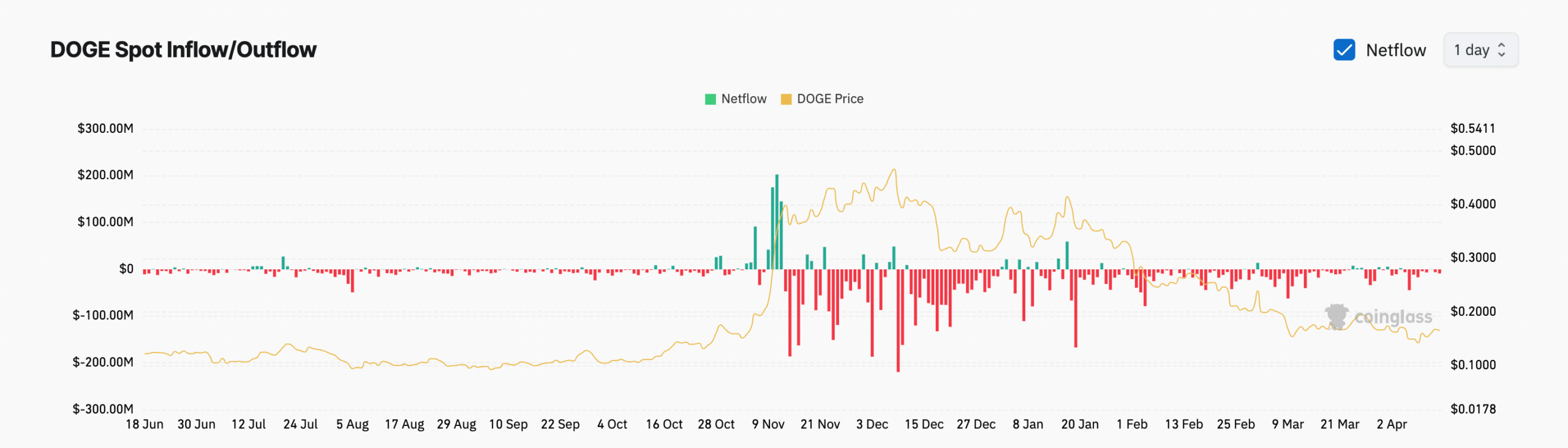Click the 20 Jan date label
Image resolution: width=1568 pixels, height=448 pixels.
point(1080,424)
